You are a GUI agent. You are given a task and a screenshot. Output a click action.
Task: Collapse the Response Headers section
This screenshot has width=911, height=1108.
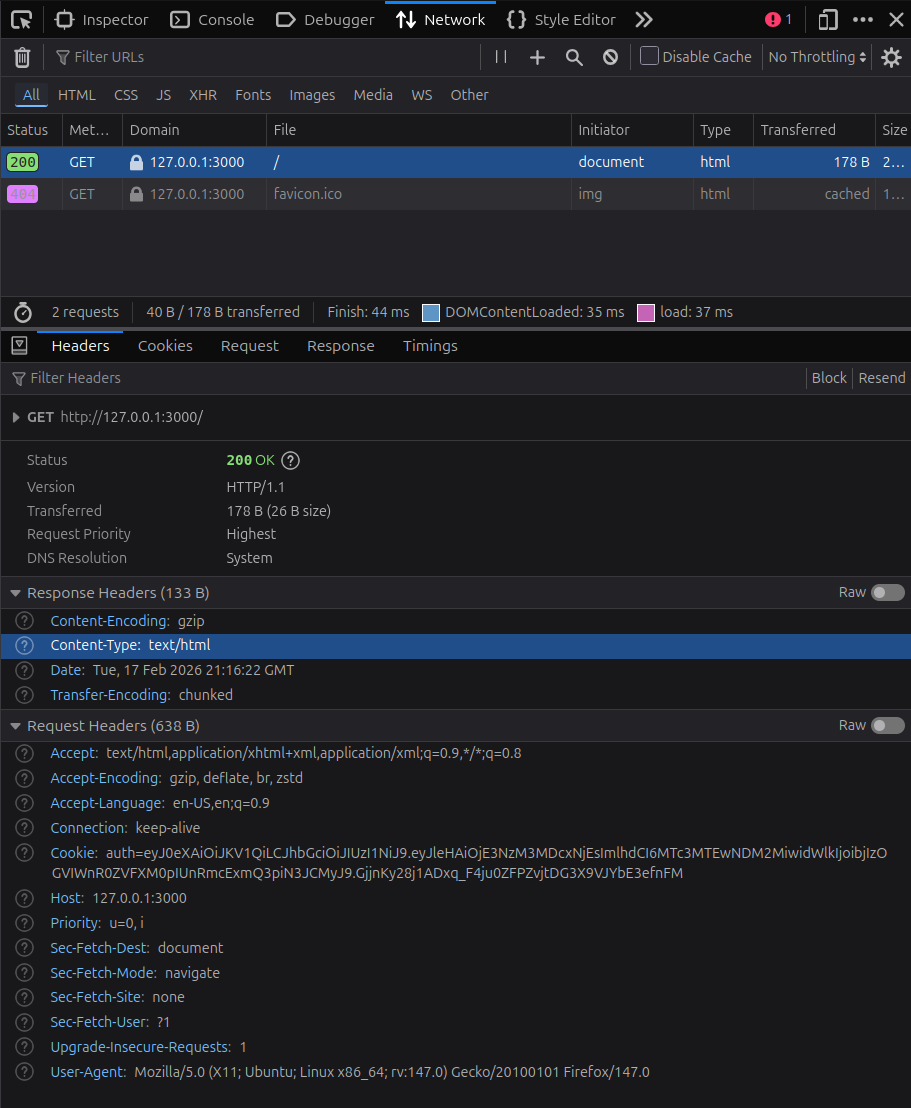15,593
